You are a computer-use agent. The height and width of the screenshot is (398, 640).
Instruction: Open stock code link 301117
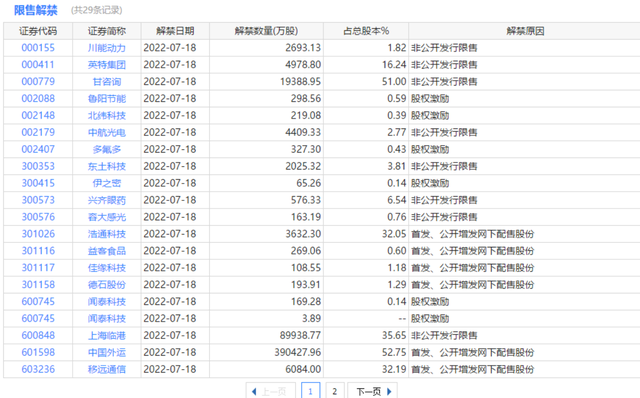38,268
